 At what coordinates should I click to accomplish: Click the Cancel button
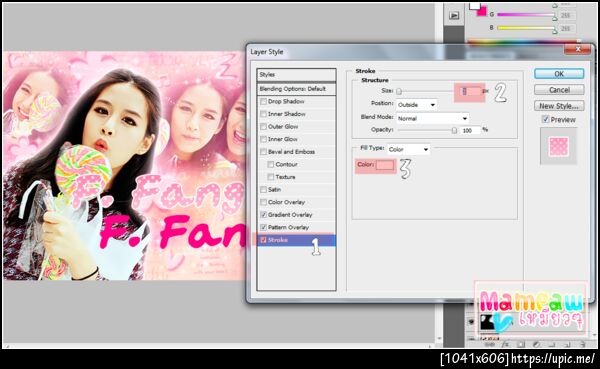click(x=559, y=90)
